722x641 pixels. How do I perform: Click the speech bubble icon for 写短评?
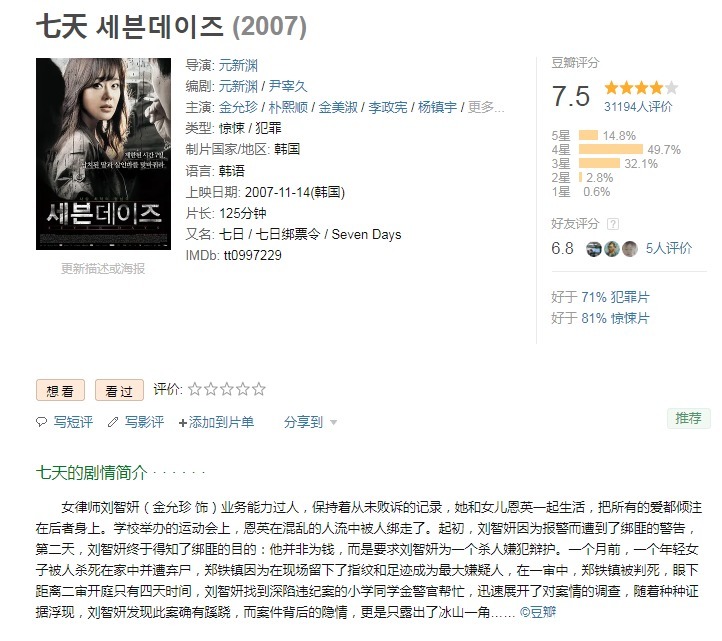41,421
